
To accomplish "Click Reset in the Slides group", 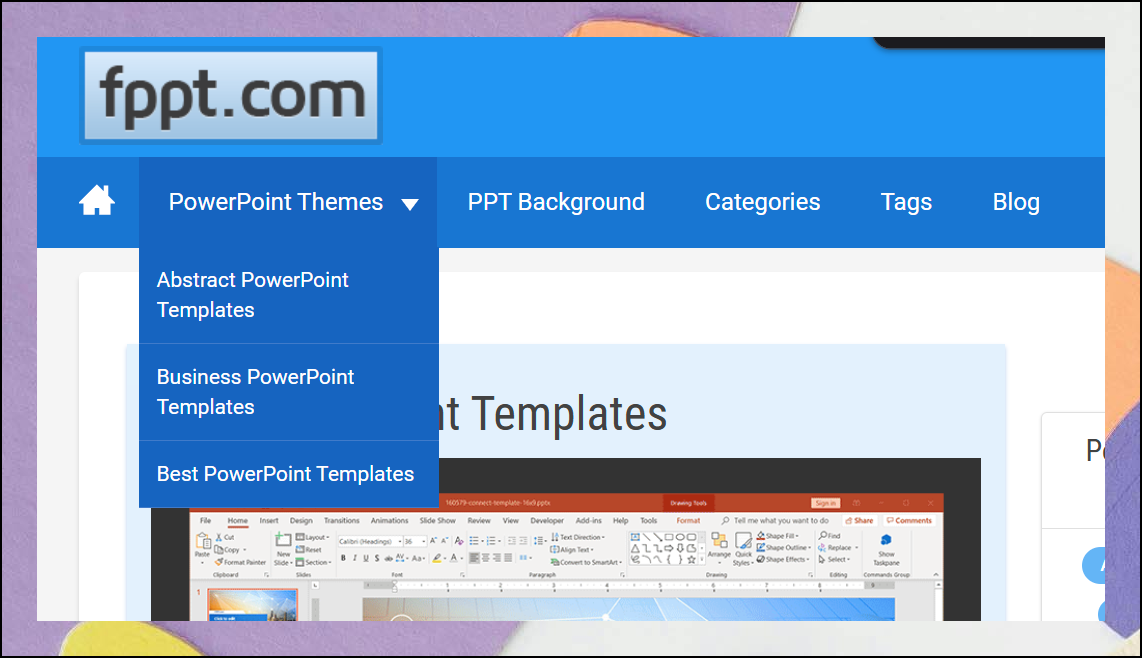I will tap(309, 549).
